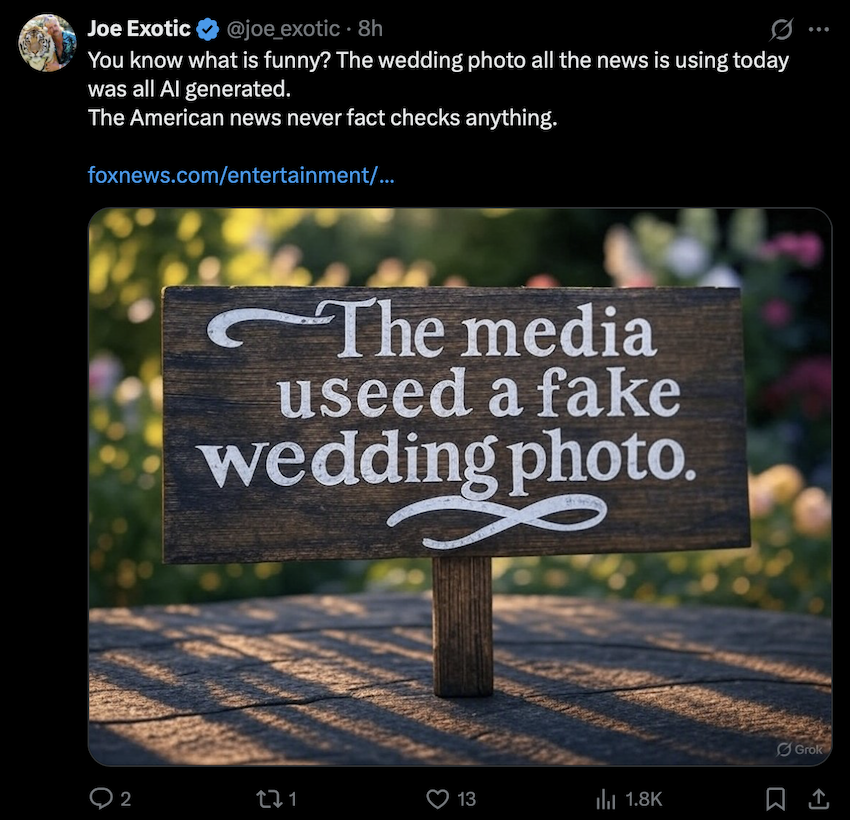Click the 1.8K views count

tap(644, 799)
